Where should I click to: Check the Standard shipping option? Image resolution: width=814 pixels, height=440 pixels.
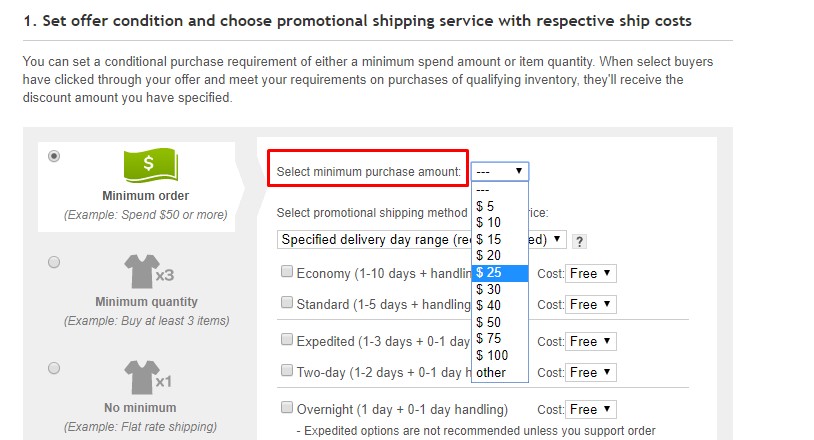[x=287, y=303]
